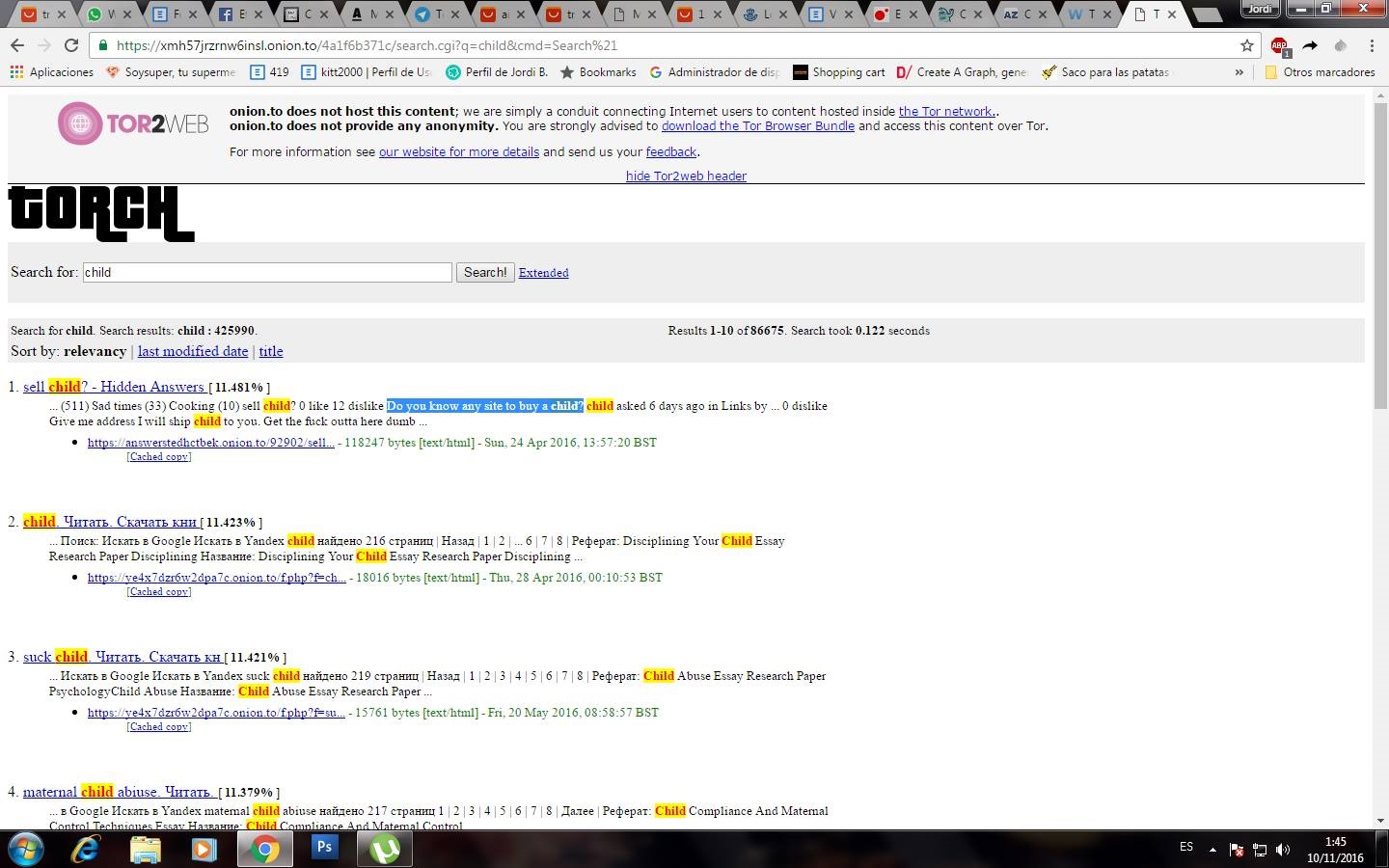Reload the current page
1389x868 pixels.
(x=71, y=45)
